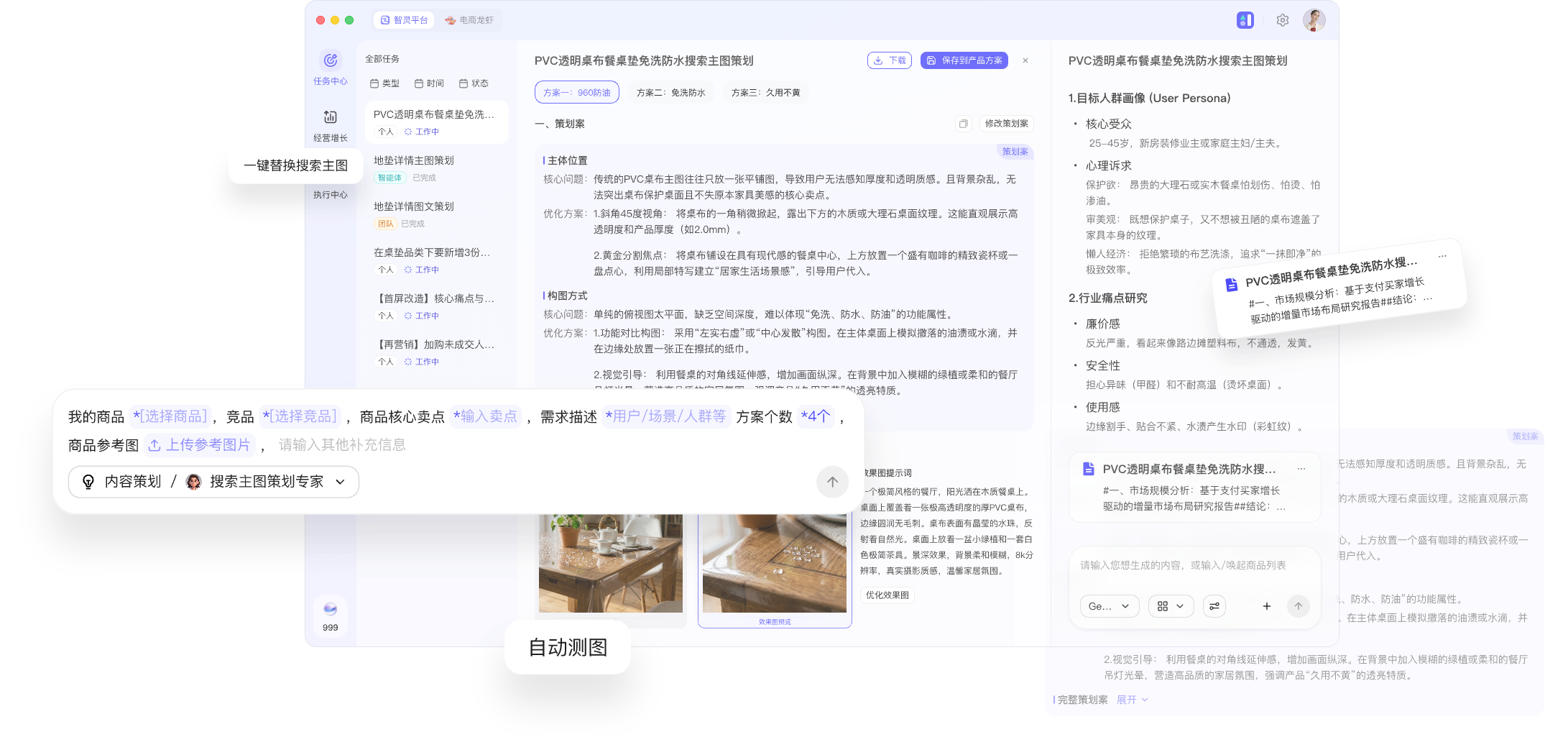Open the 经营增长 sidebar panel
This screenshot has height=755, width=1568.
pos(330,124)
